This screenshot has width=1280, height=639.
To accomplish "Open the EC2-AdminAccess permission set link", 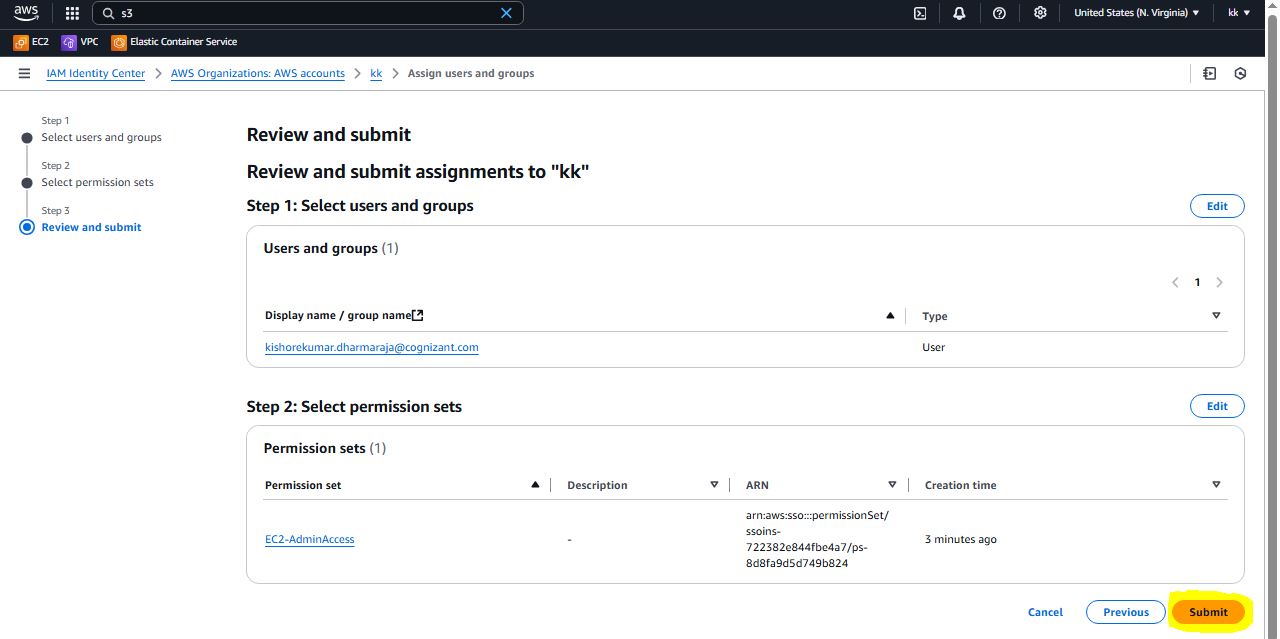I will pyautogui.click(x=309, y=540).
